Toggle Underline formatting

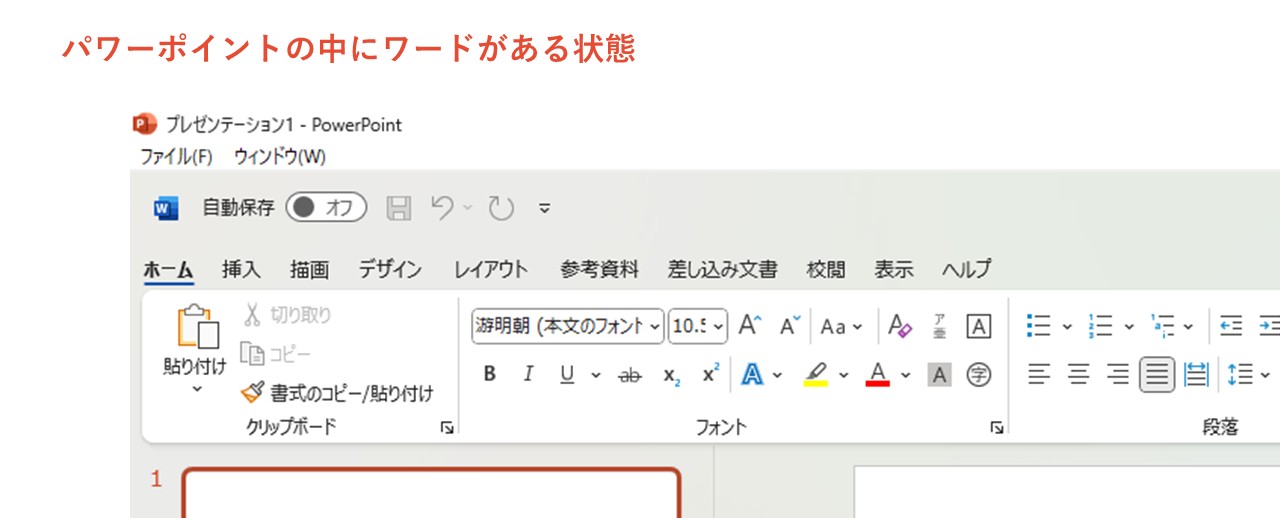pos(567,374)
